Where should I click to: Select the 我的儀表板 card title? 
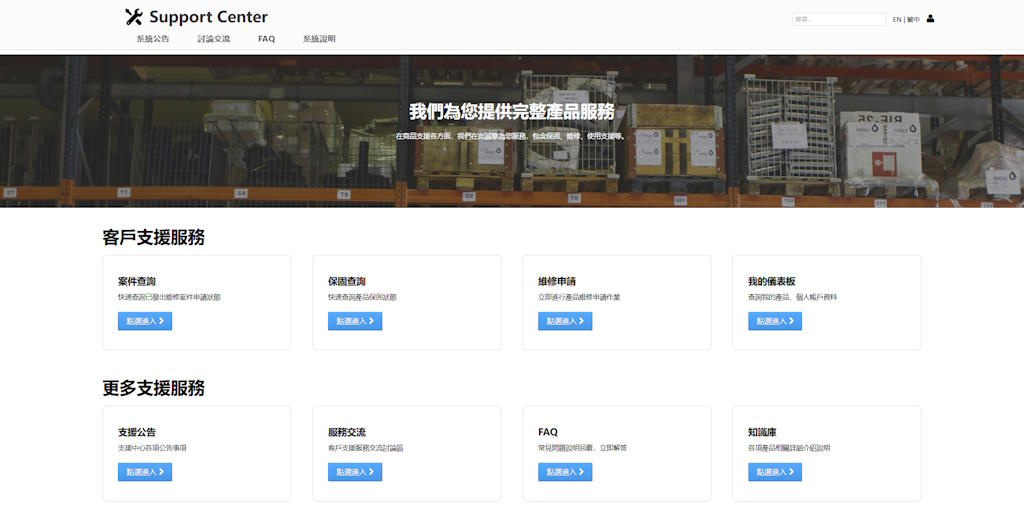click(772, 282)
